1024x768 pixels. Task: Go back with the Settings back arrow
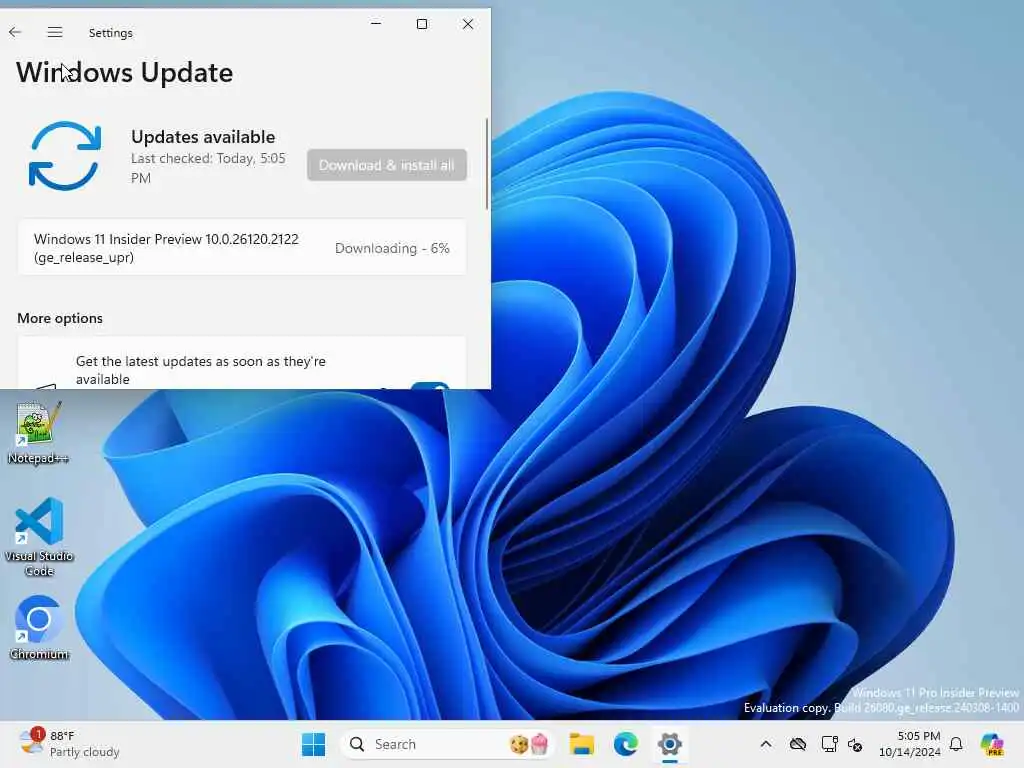click(15, 32)
